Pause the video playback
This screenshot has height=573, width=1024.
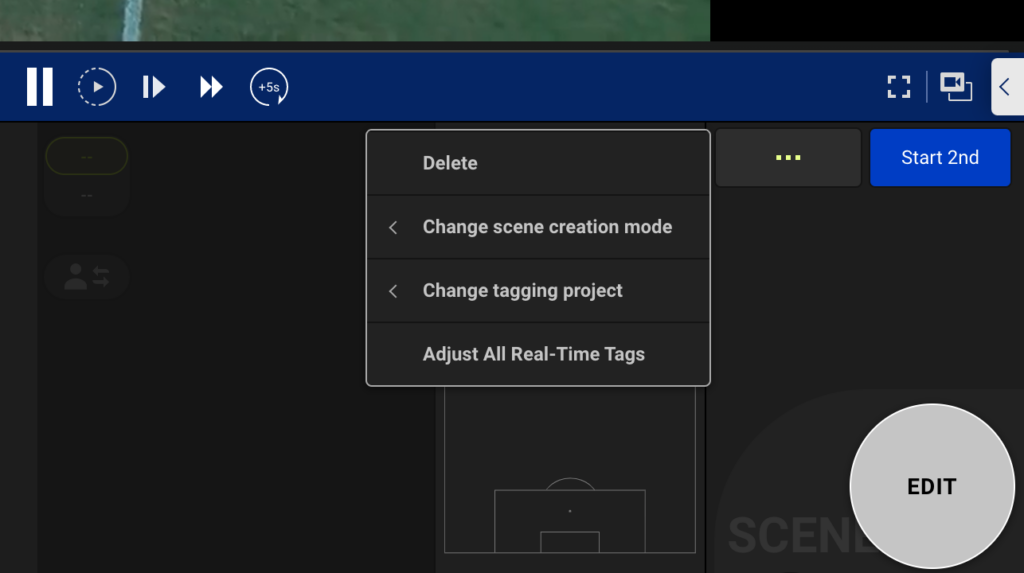(39, 87)
